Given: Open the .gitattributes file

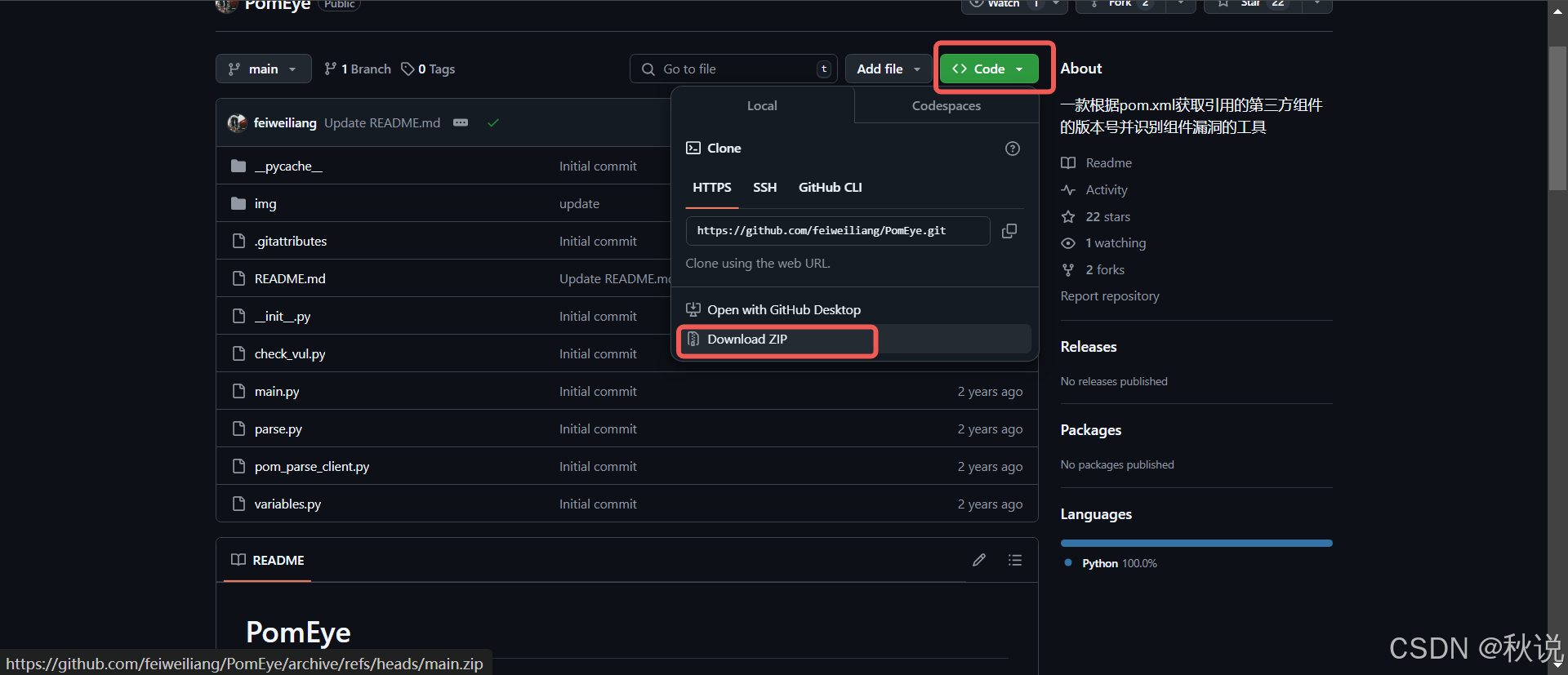Looking at the screenshot, I should [291, 241].
